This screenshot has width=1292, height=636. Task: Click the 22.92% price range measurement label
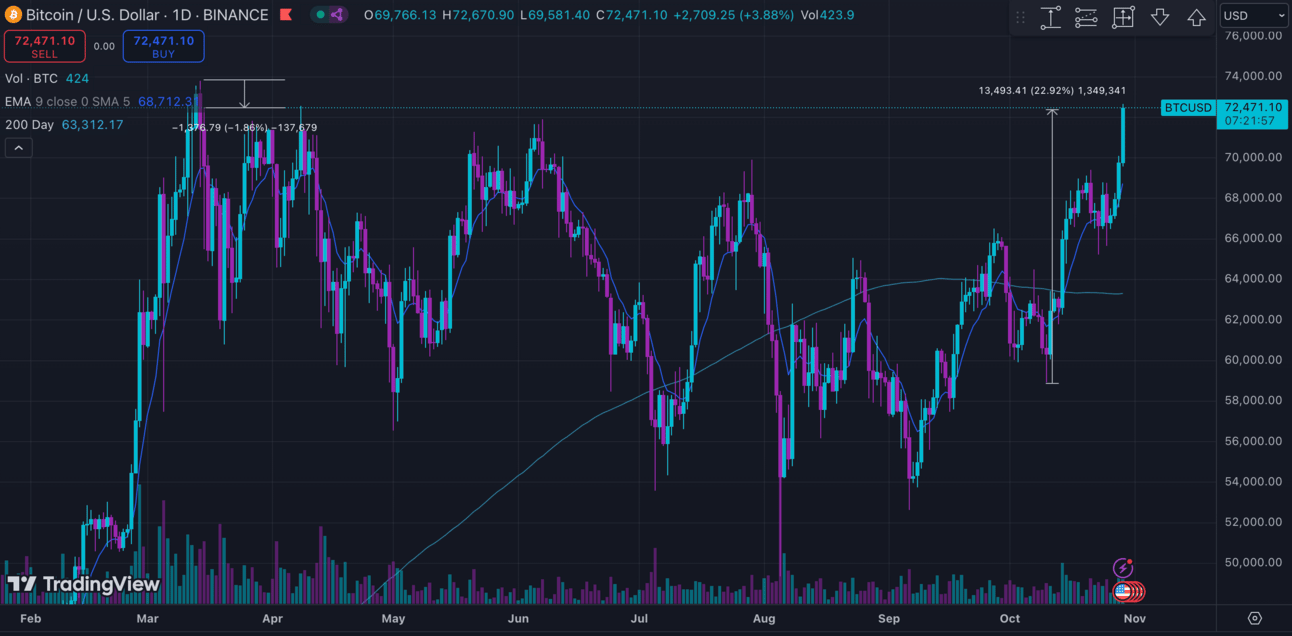point(1052,91)
